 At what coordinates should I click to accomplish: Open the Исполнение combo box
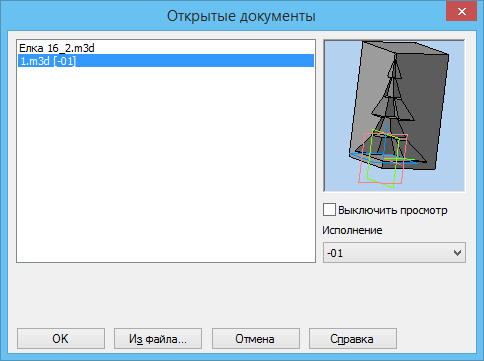click(394, 253)
